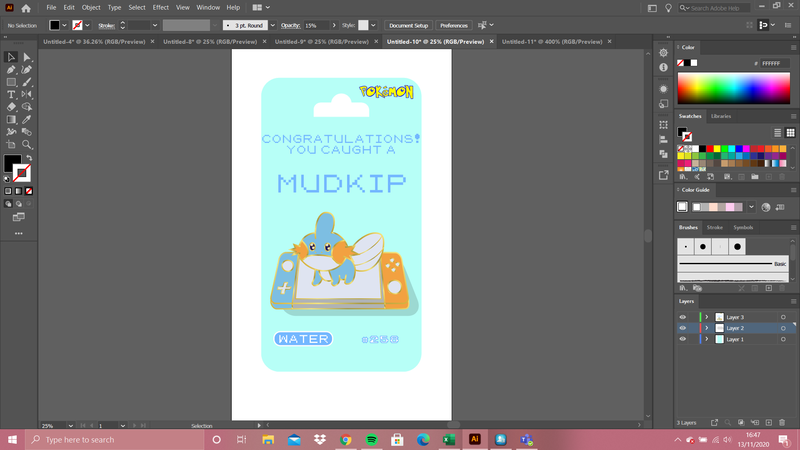Delete selected layer with trash icon
The image size is (800, 450).
coord(782,422)
